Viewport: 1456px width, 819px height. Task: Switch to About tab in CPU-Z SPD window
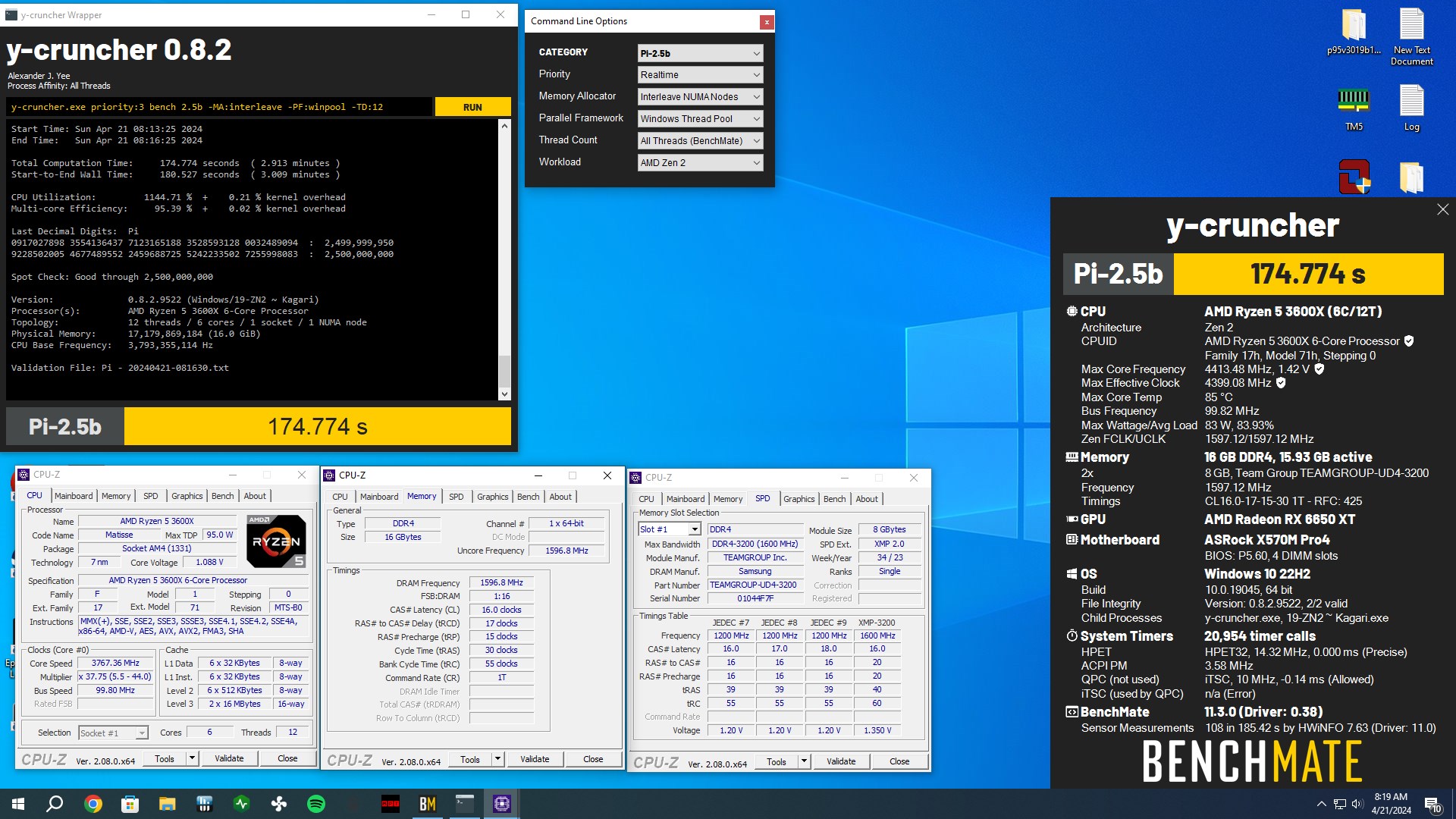pyautogui.click(x=867, y=499)
